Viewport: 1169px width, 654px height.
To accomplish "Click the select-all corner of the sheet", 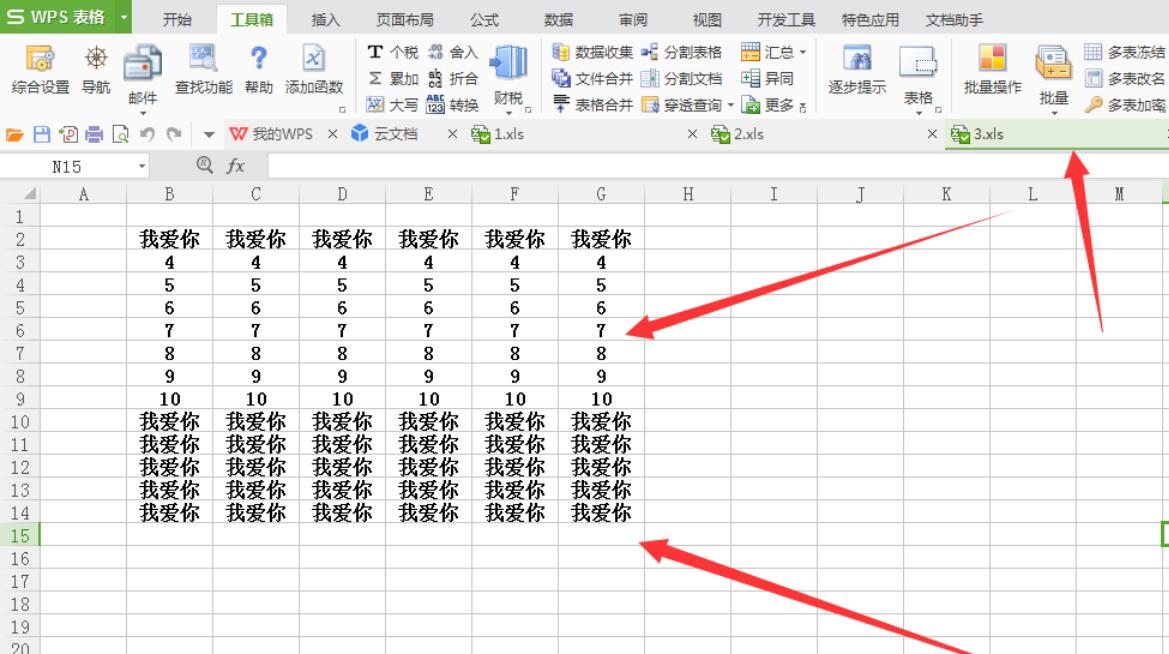I will click(x=20, y=194).
